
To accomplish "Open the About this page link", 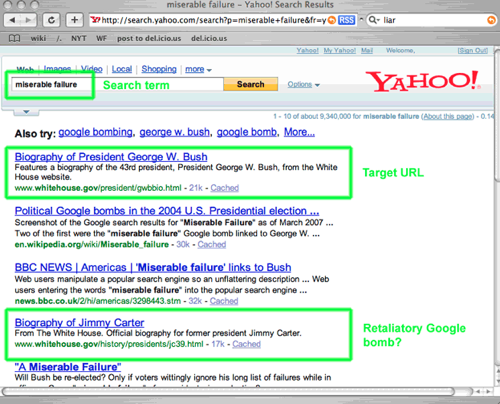I will point(448,116).
